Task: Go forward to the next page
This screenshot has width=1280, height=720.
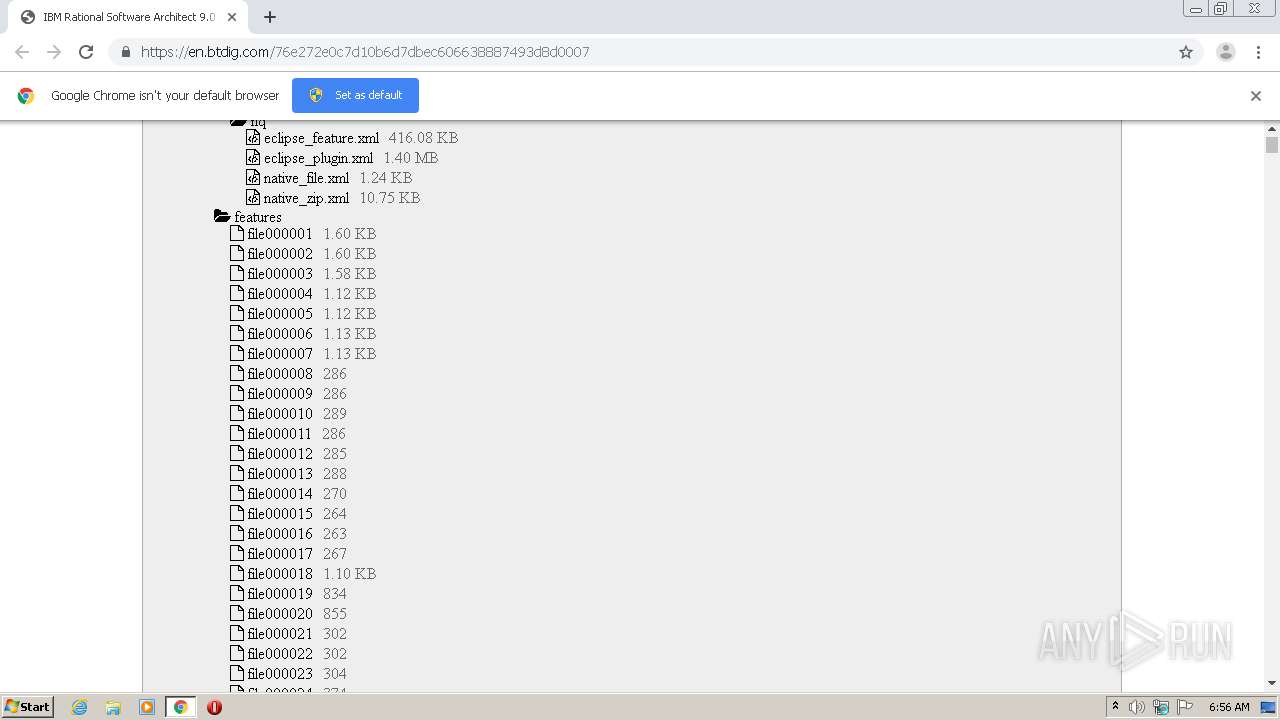Action: 54,52
